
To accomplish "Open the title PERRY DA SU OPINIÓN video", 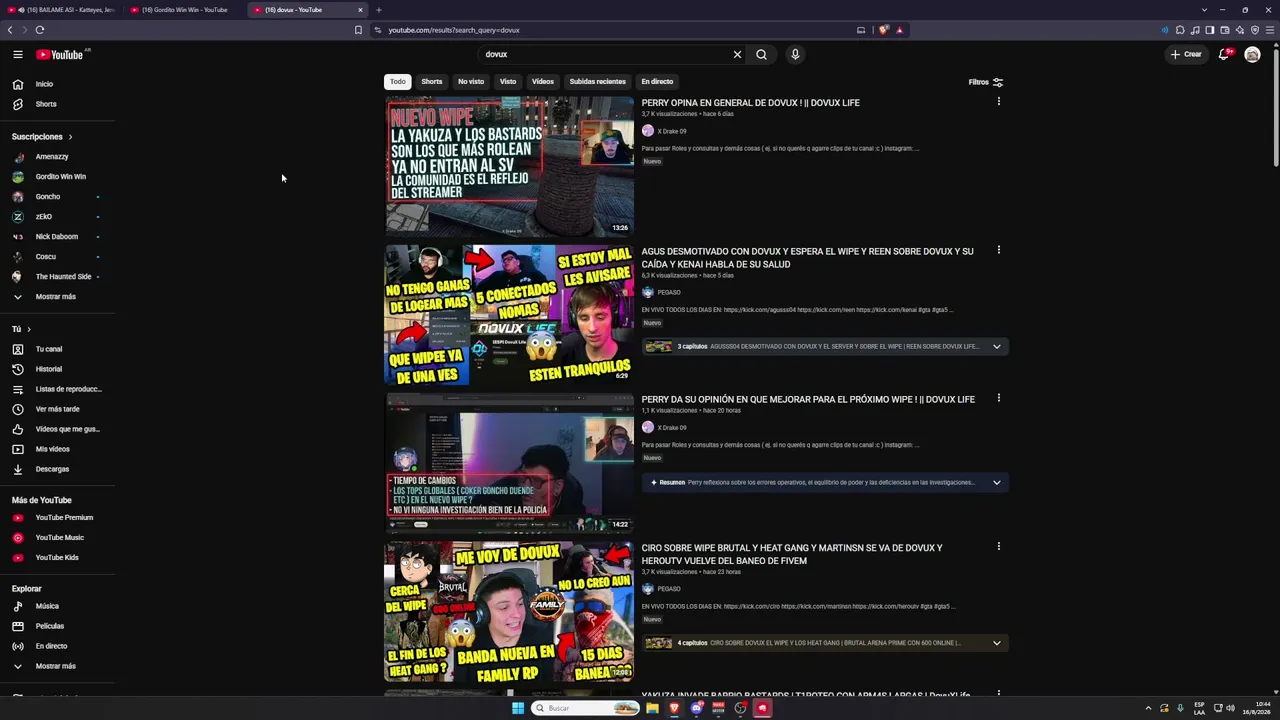I will [808, 399].
